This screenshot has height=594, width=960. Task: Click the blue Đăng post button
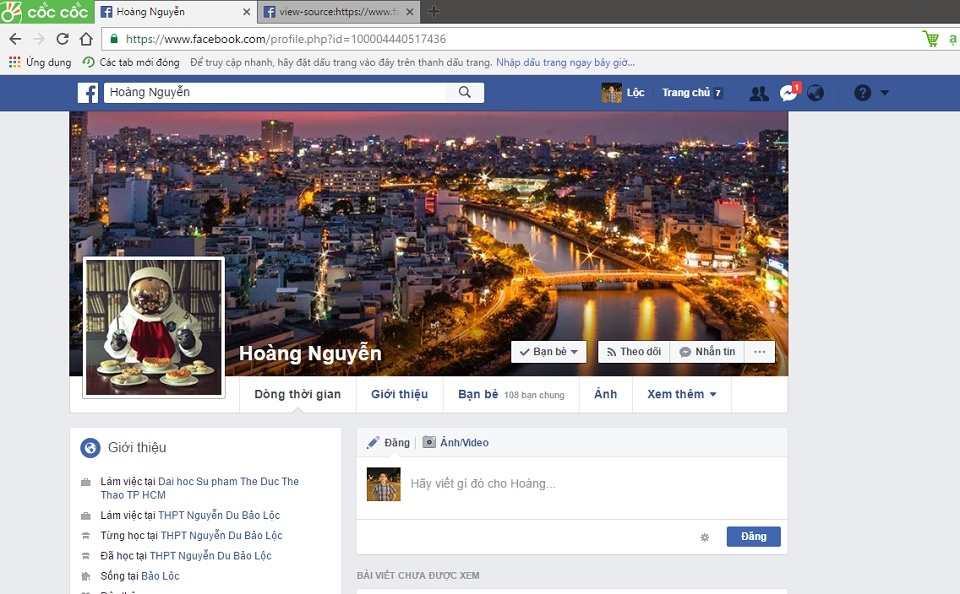[754, 536]
